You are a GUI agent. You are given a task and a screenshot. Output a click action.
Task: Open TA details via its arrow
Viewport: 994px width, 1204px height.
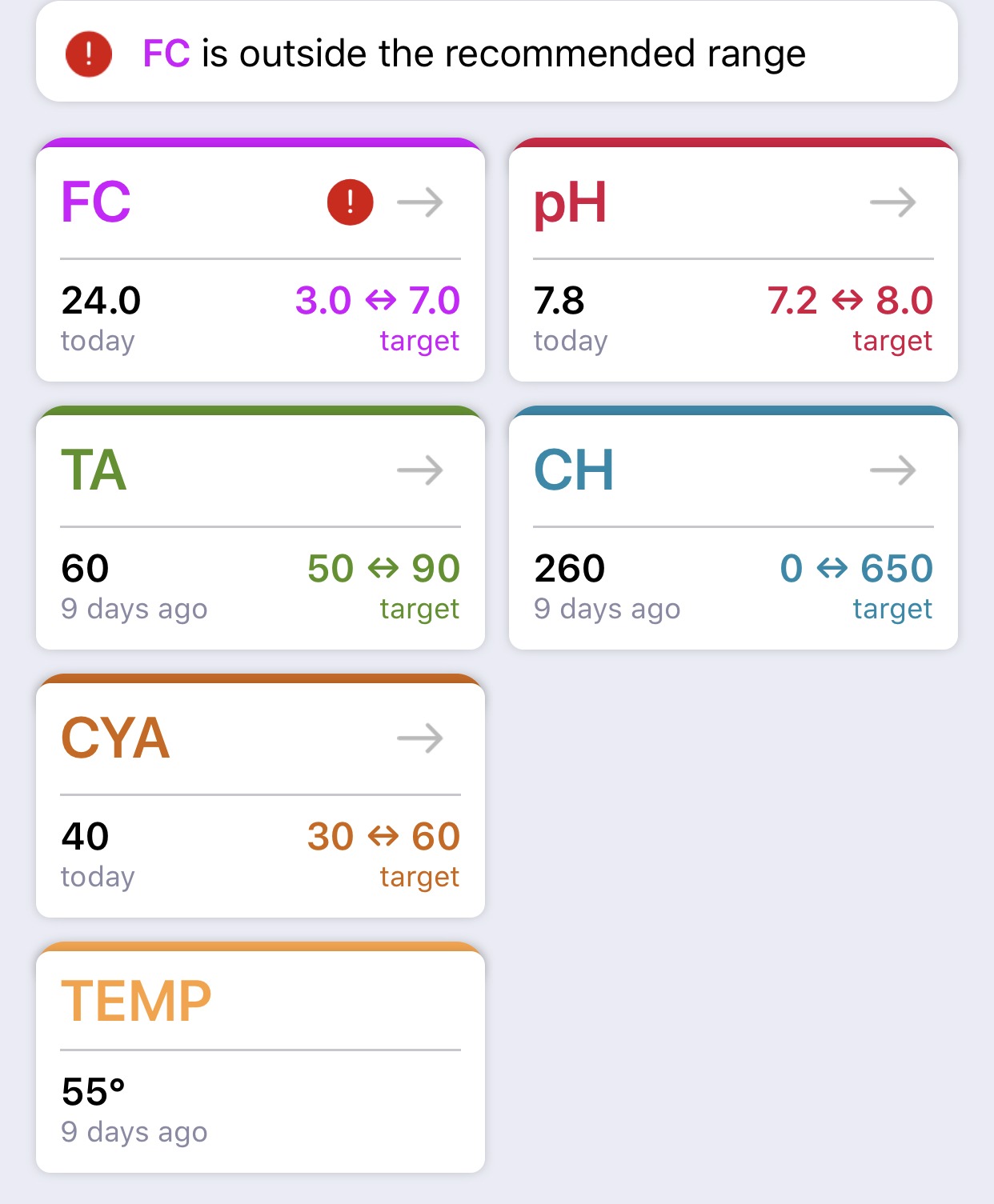click(x=420, y=470)
